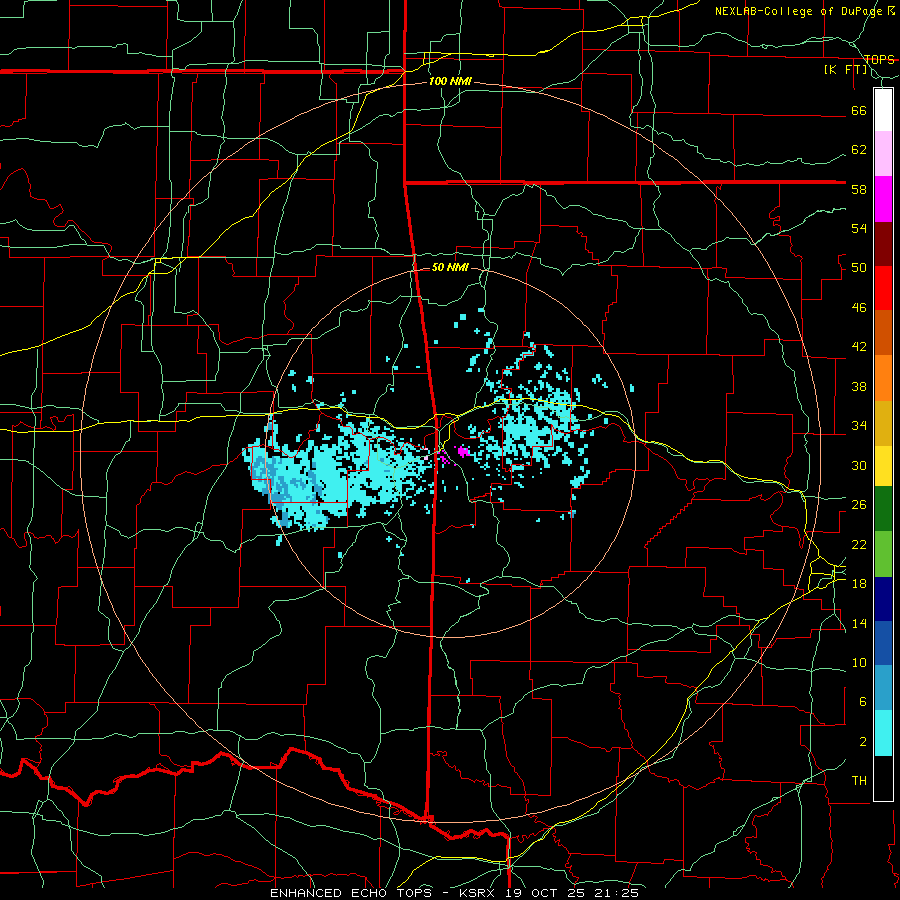Click the 100 NMI range ring label
The height and width of the screenshot is (900, 900).
pyautogui.click(x=450, y=81)
